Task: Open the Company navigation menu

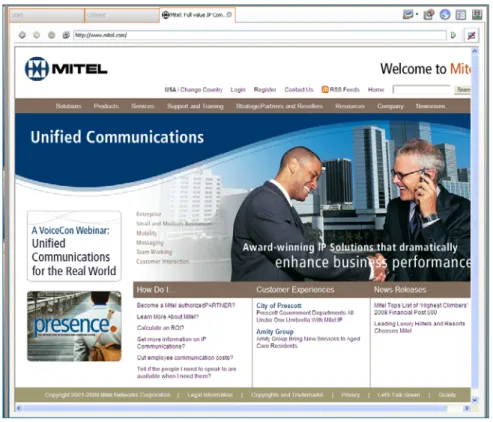Action: tap(390, 106)
